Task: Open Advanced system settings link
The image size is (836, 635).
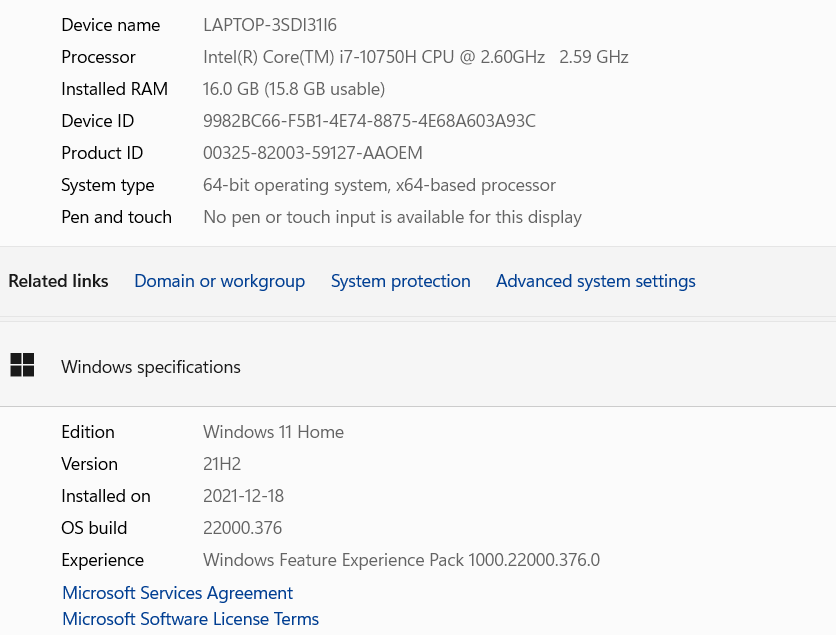Action: [x=596, y=281]
